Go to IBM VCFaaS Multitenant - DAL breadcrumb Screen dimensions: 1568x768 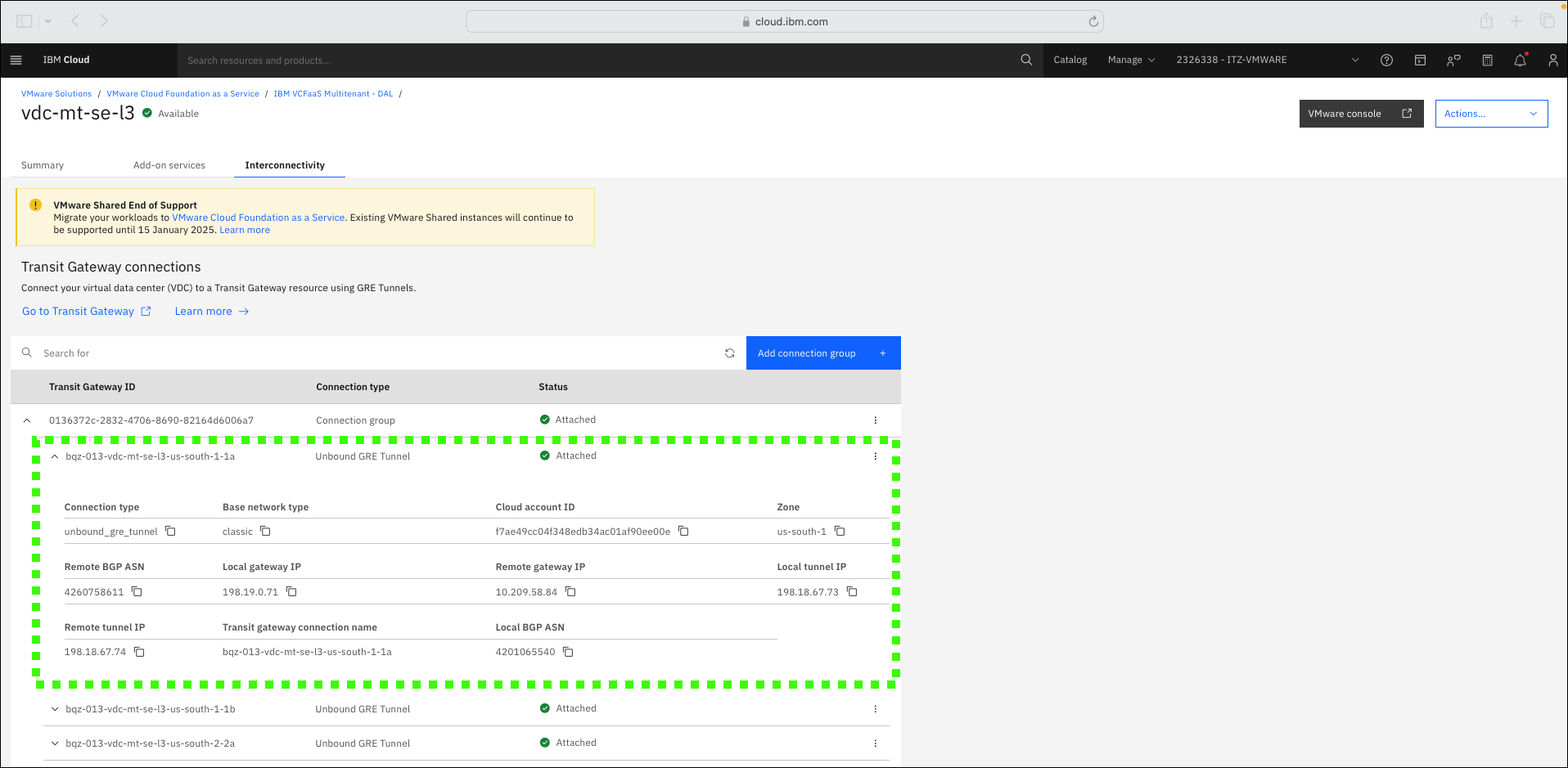(333, 94)
